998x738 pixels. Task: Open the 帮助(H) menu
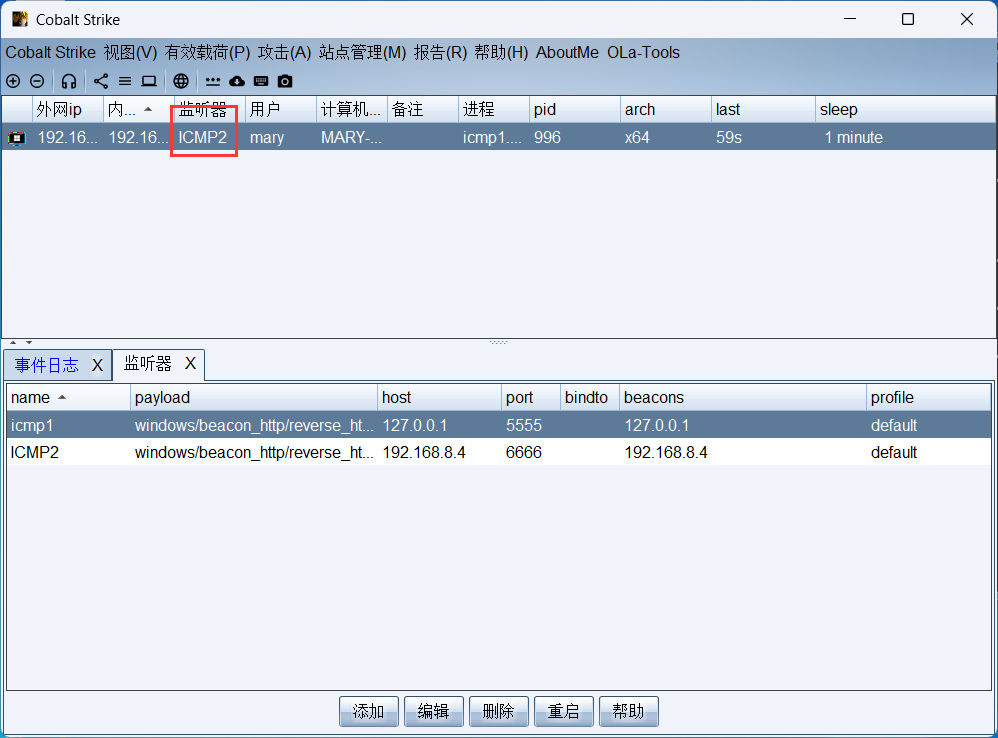click(501, 53)
